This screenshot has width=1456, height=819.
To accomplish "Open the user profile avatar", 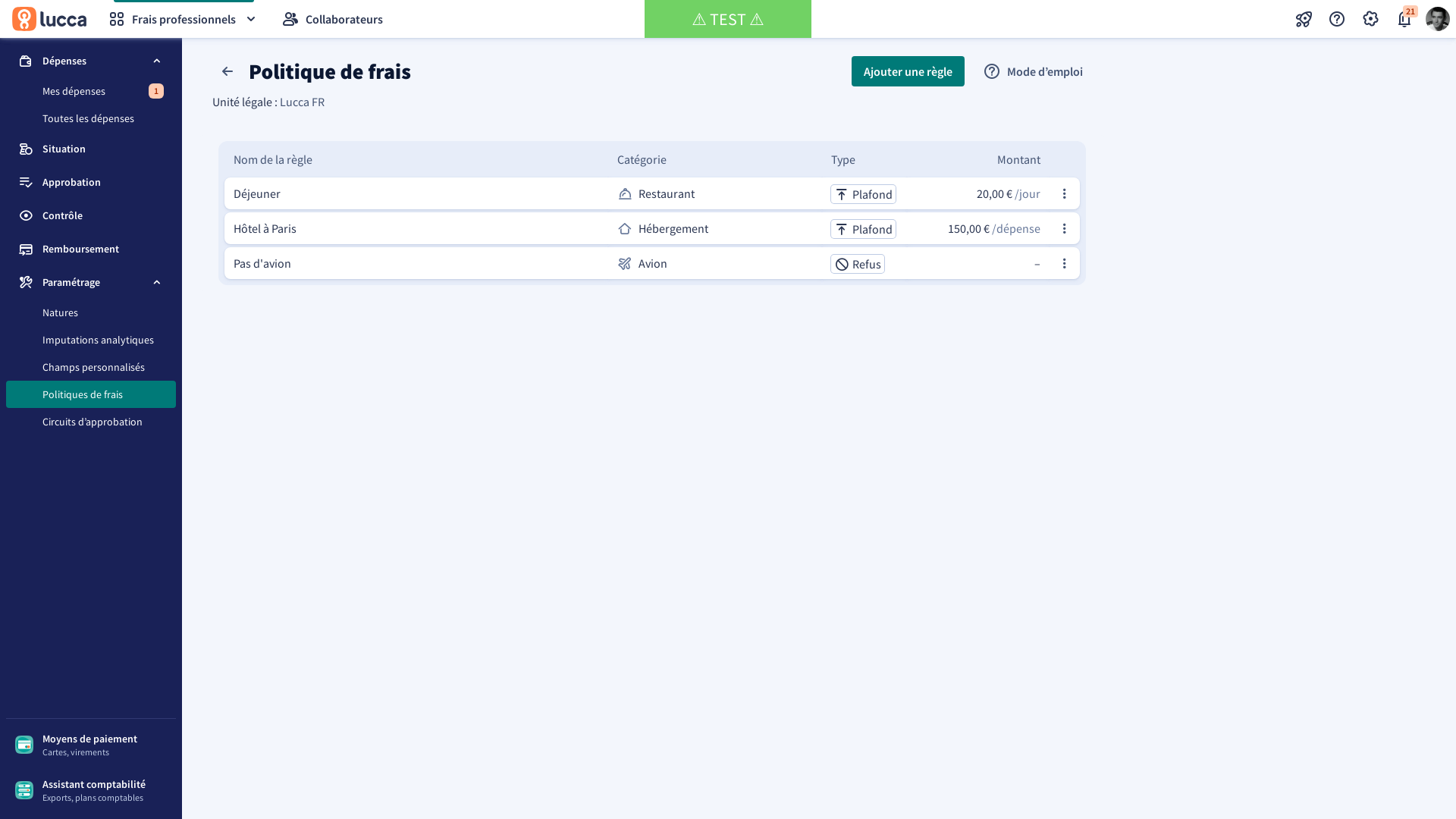I will click(1438, 19).
